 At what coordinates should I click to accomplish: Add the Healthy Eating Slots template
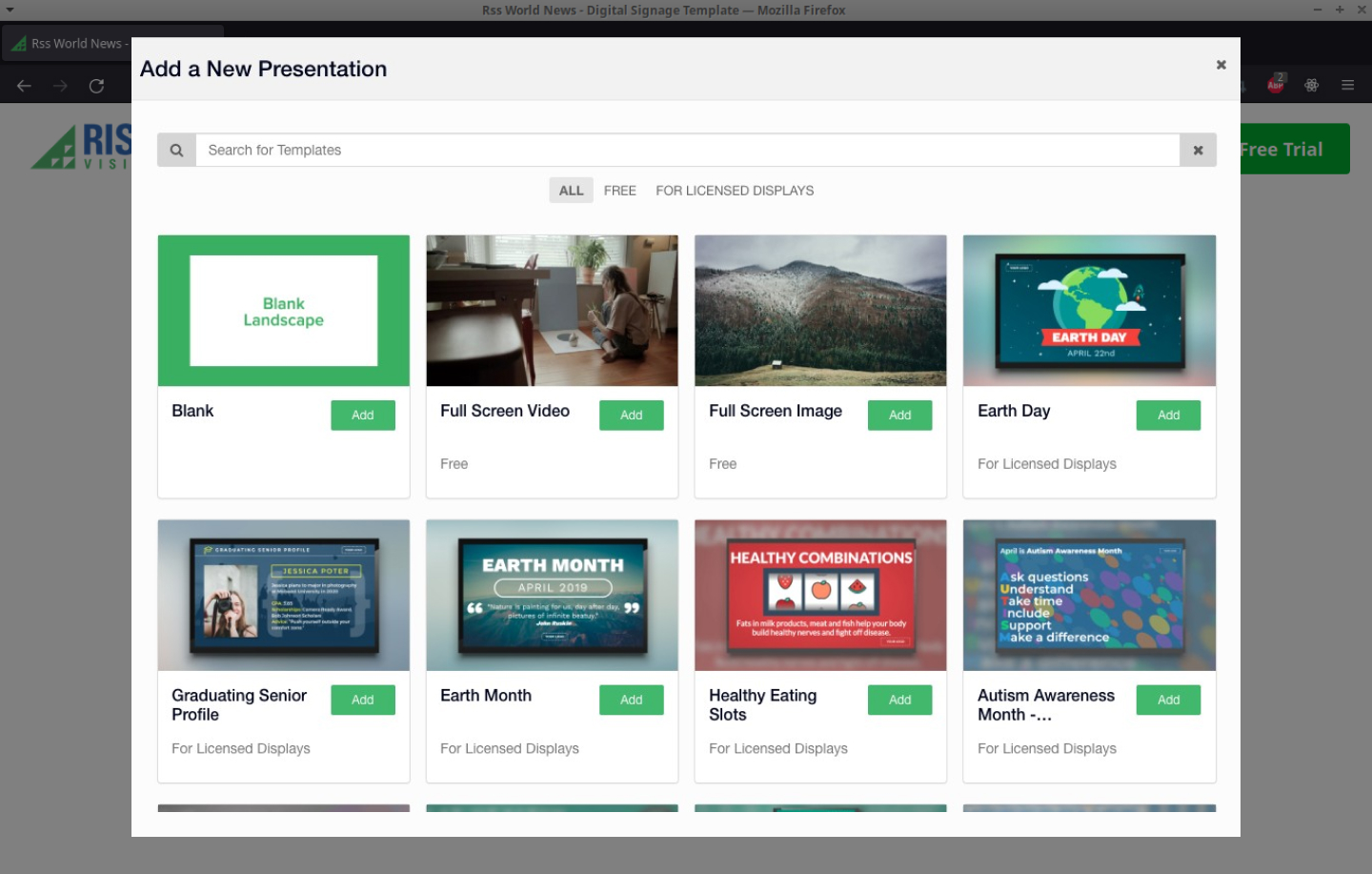(900, 701)
